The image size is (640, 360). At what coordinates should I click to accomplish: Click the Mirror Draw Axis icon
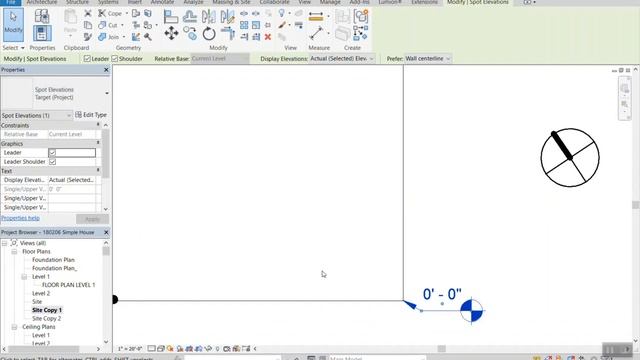pyautogui.click(x=227, y=17)
